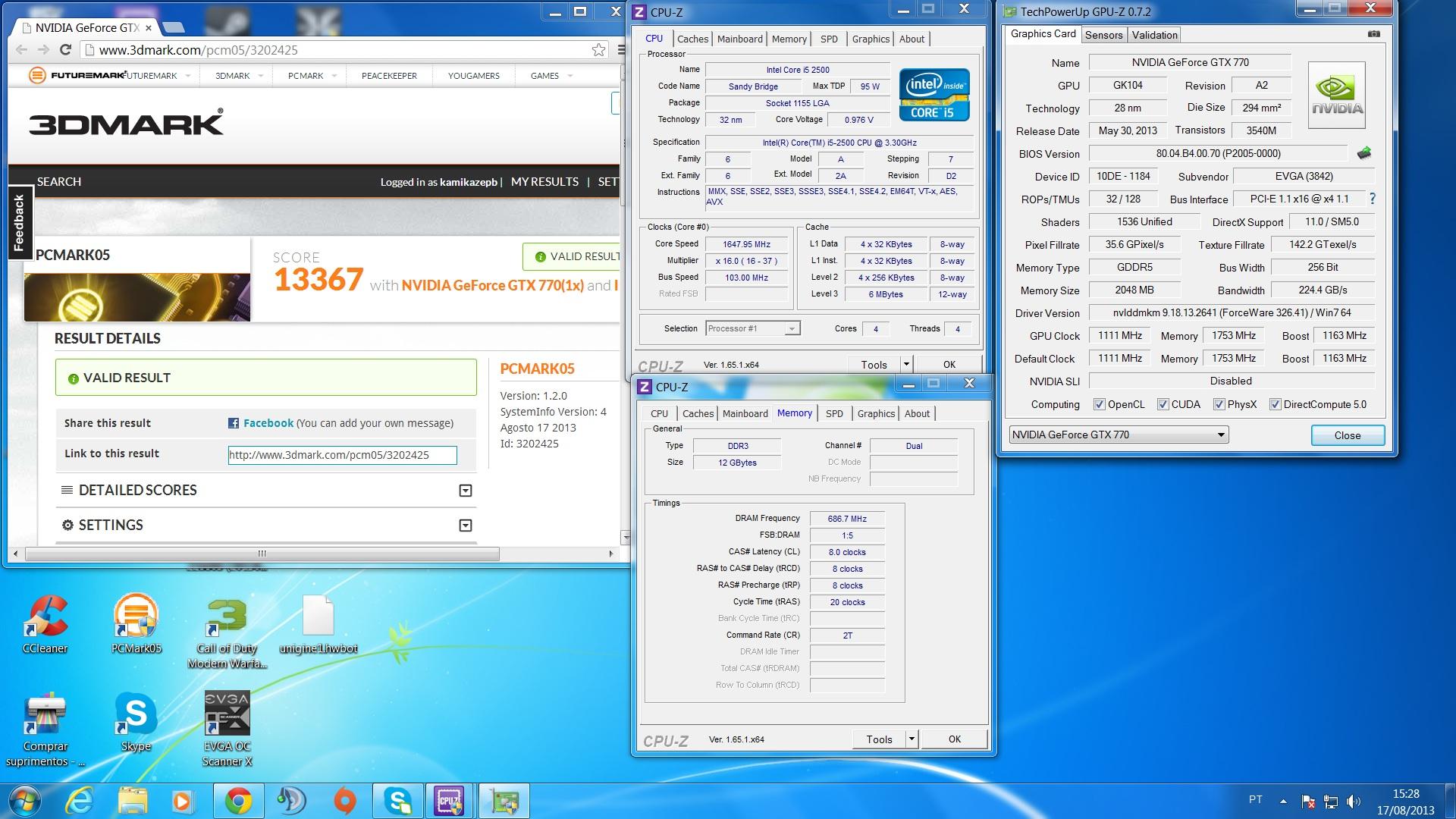
Task: Click OK in CPU-Z Memory window
Action: pyautogui.click(x=954, y=739)
